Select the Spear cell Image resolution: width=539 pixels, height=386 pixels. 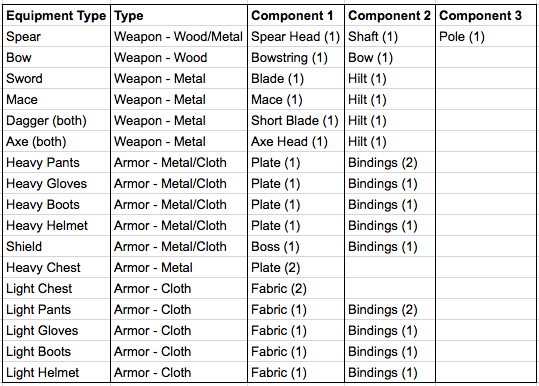pyautogui.click(x=56, y=36)
